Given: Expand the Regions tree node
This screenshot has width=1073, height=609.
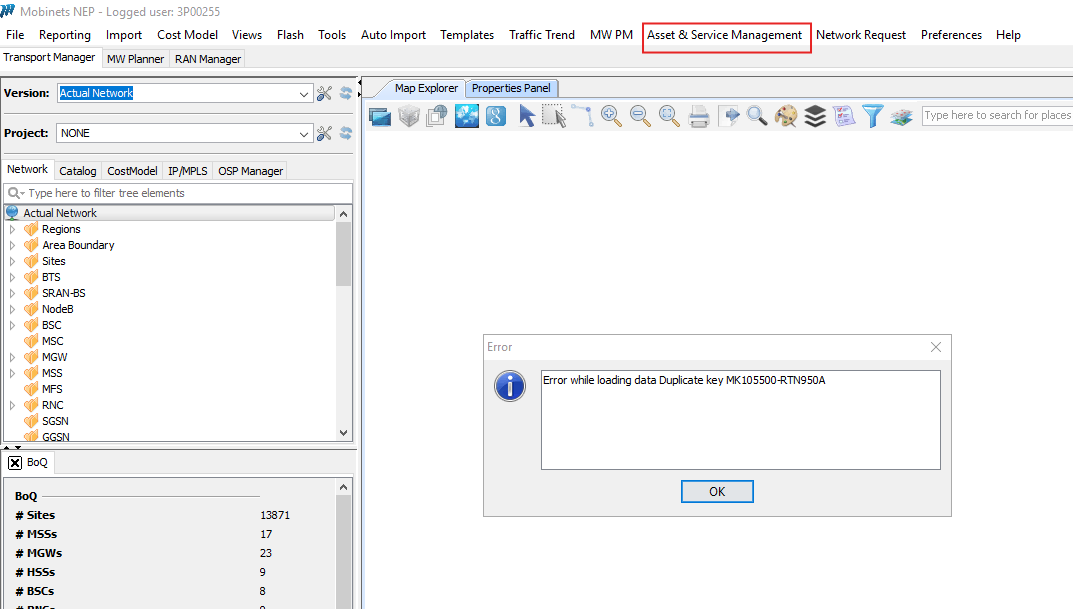Looking at the screenshot, I should (x=13, y=229).
